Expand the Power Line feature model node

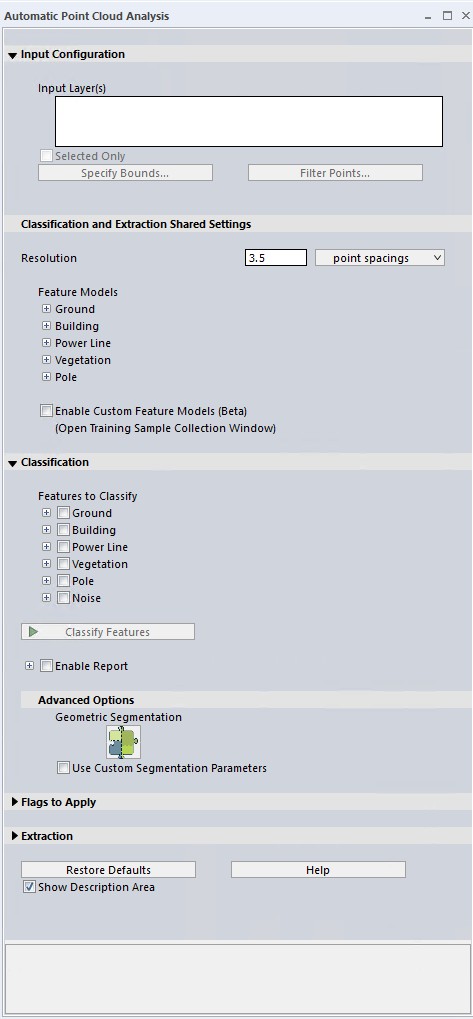pyautogui.click(x=46, y=342)
